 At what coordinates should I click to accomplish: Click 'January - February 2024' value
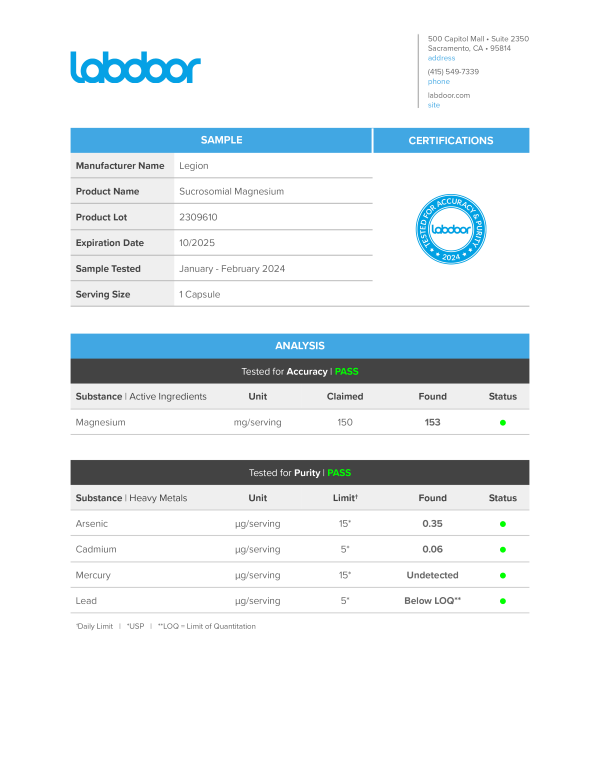point(232,269)
